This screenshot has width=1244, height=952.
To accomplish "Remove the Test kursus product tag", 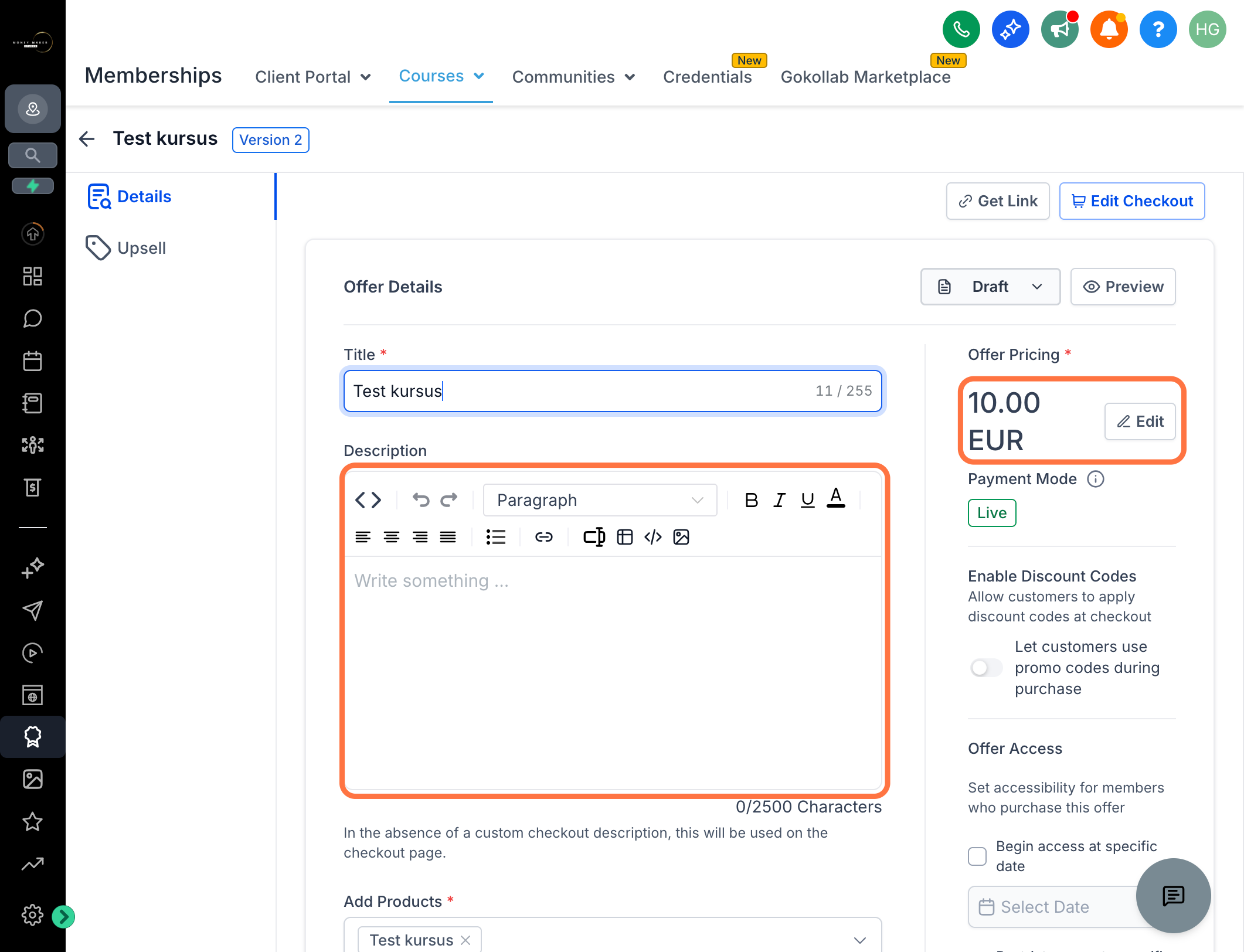I will (x=465, y=940).
